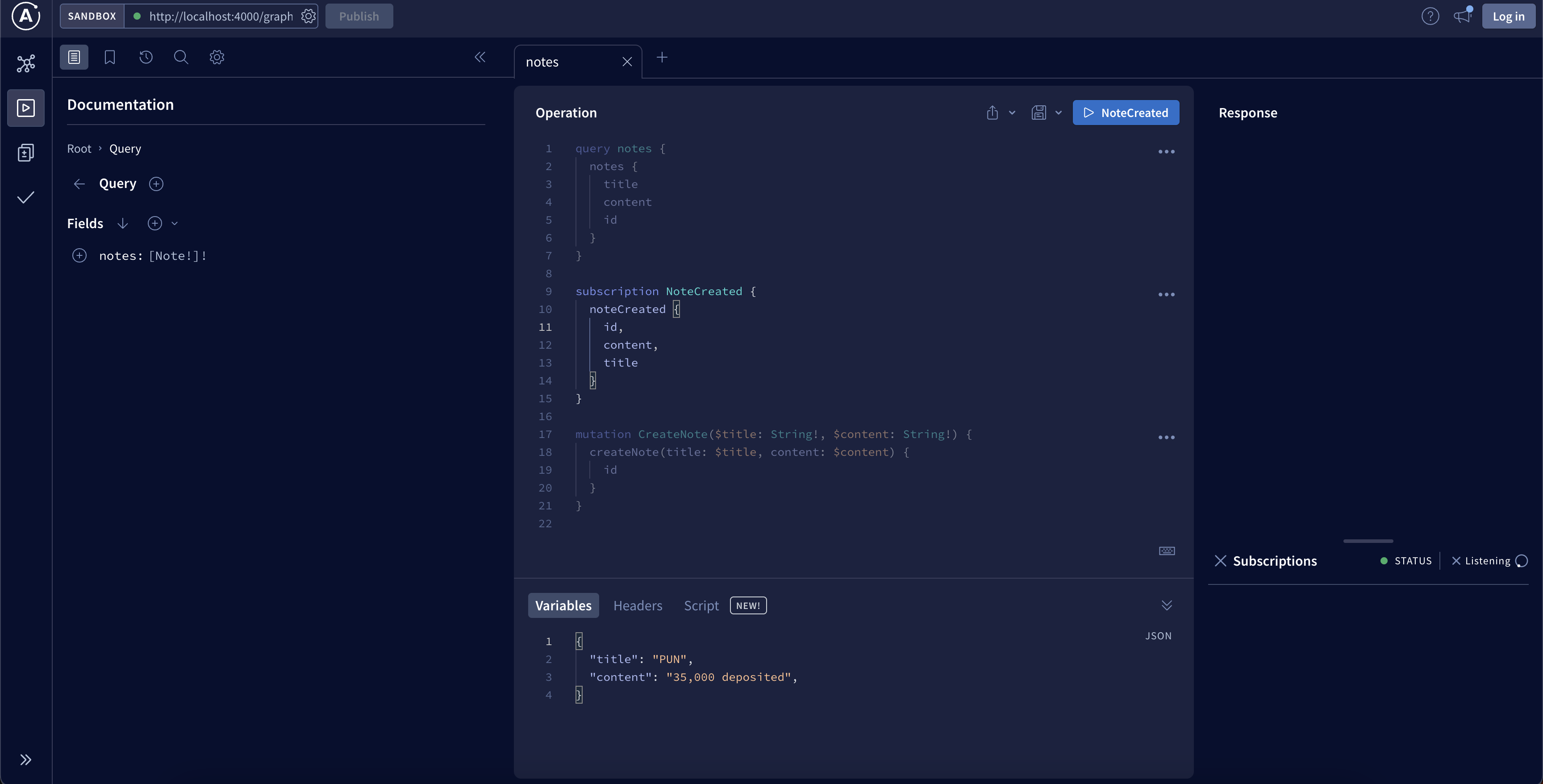Open the bookmarks collections panel
This screenshot has width=1543, height=784.
tap(110, 58)
